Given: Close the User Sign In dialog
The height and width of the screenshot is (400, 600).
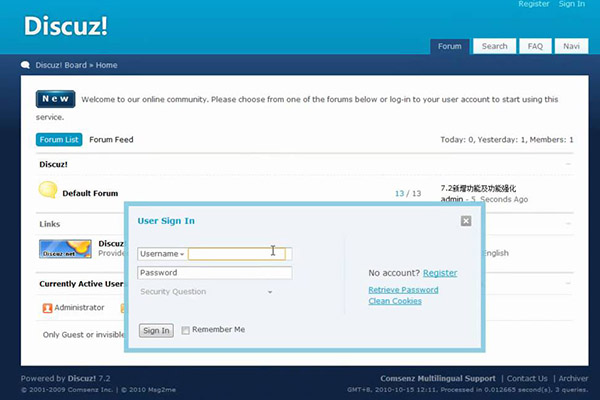Looking at the screenshot, I should click(x=465, y=221).
